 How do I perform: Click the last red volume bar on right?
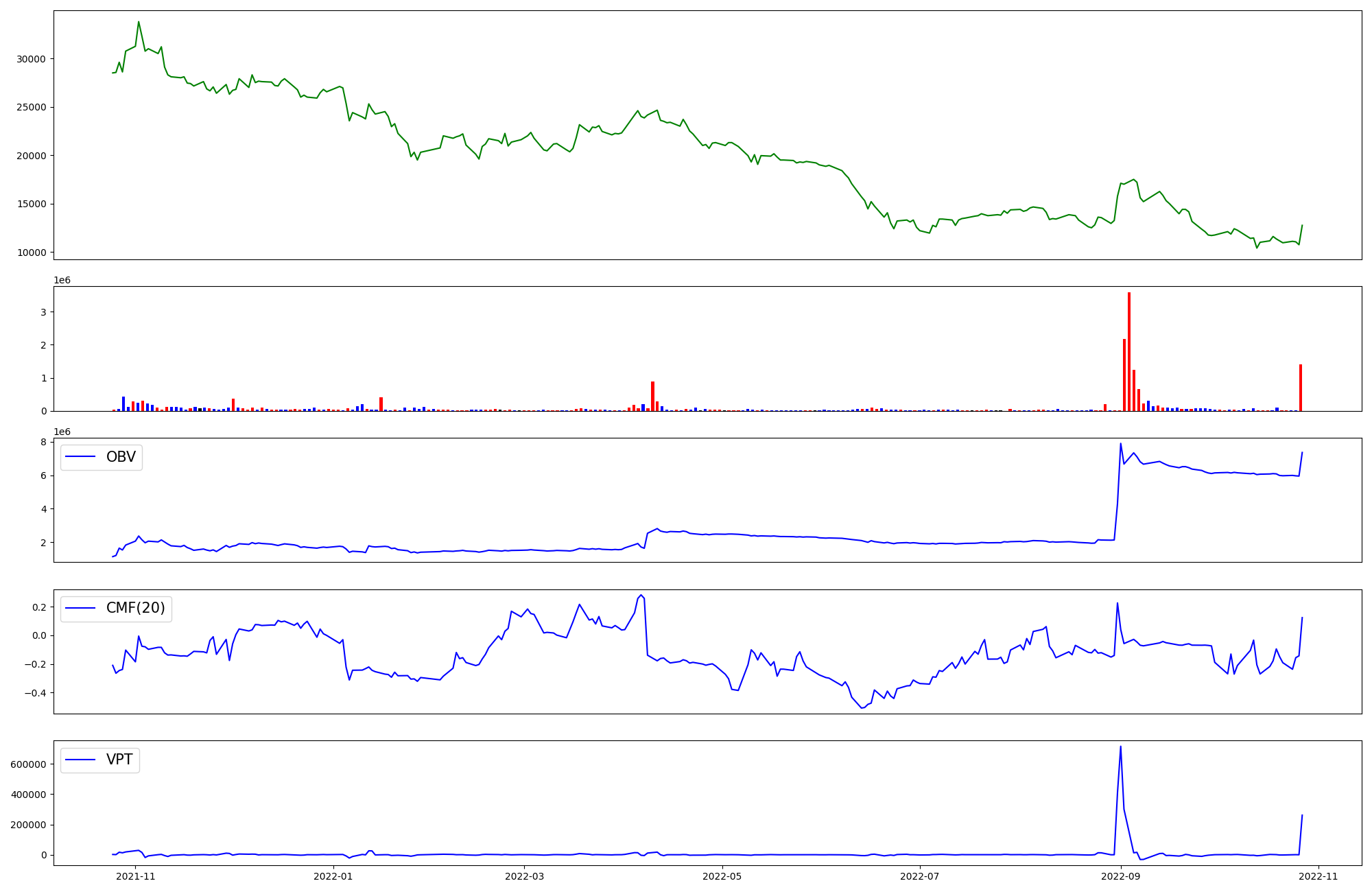pyautogui.click(x=1301, y=388)
